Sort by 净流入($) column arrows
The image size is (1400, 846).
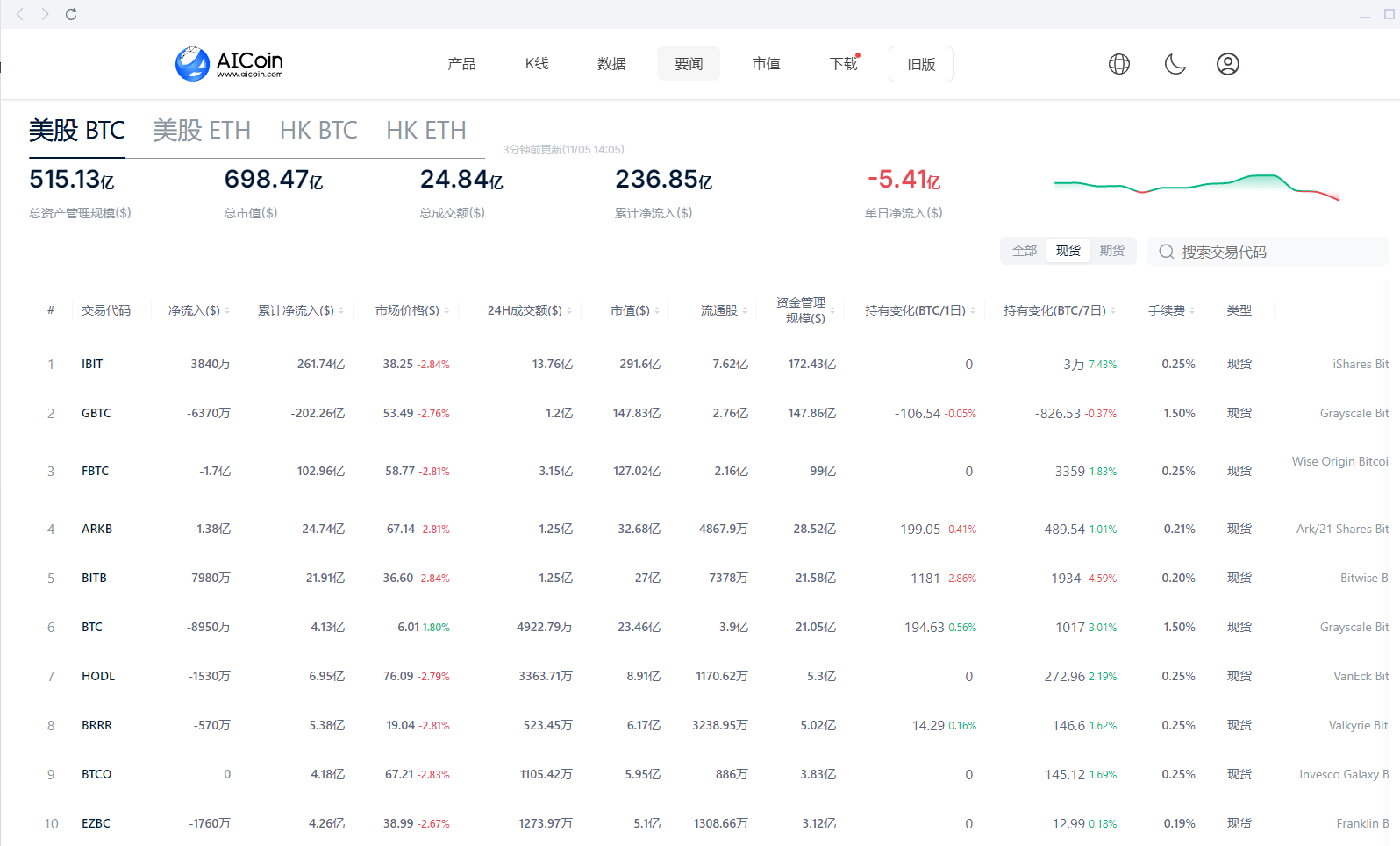tap(227, 311)
